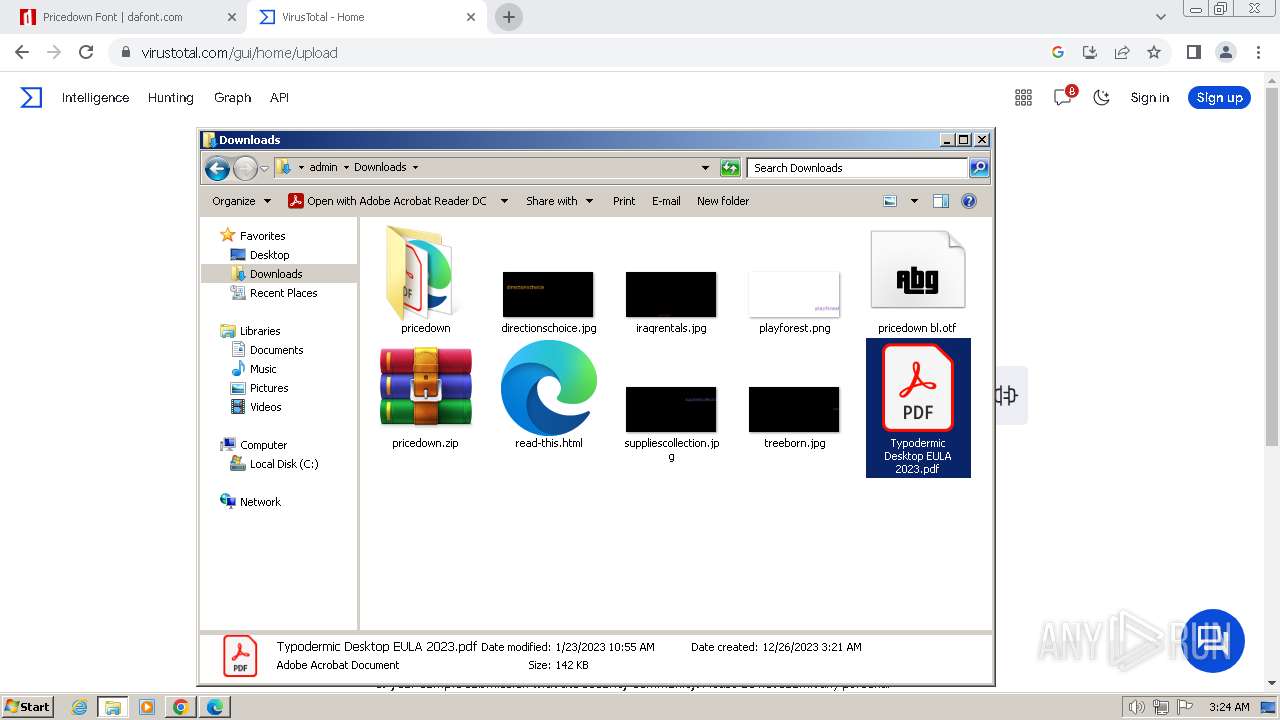Click the green refresh button in Explorer
This screenshot has width=1280, height=720.
click(x=730, y=168)
